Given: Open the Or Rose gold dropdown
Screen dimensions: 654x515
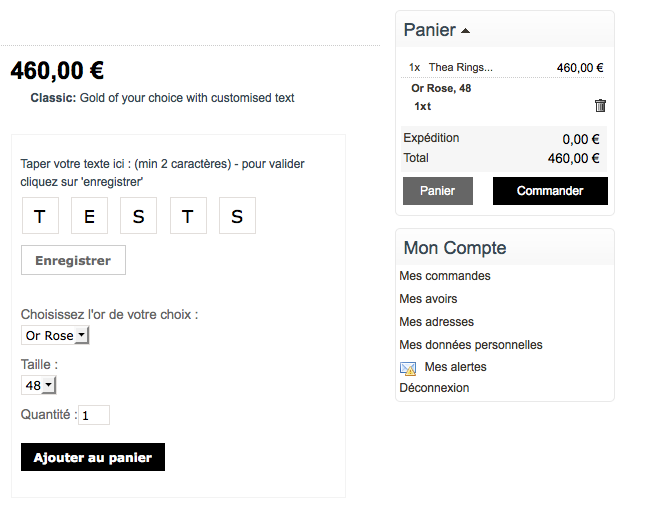Looking at the screenshot, I should tap(55, 335).
